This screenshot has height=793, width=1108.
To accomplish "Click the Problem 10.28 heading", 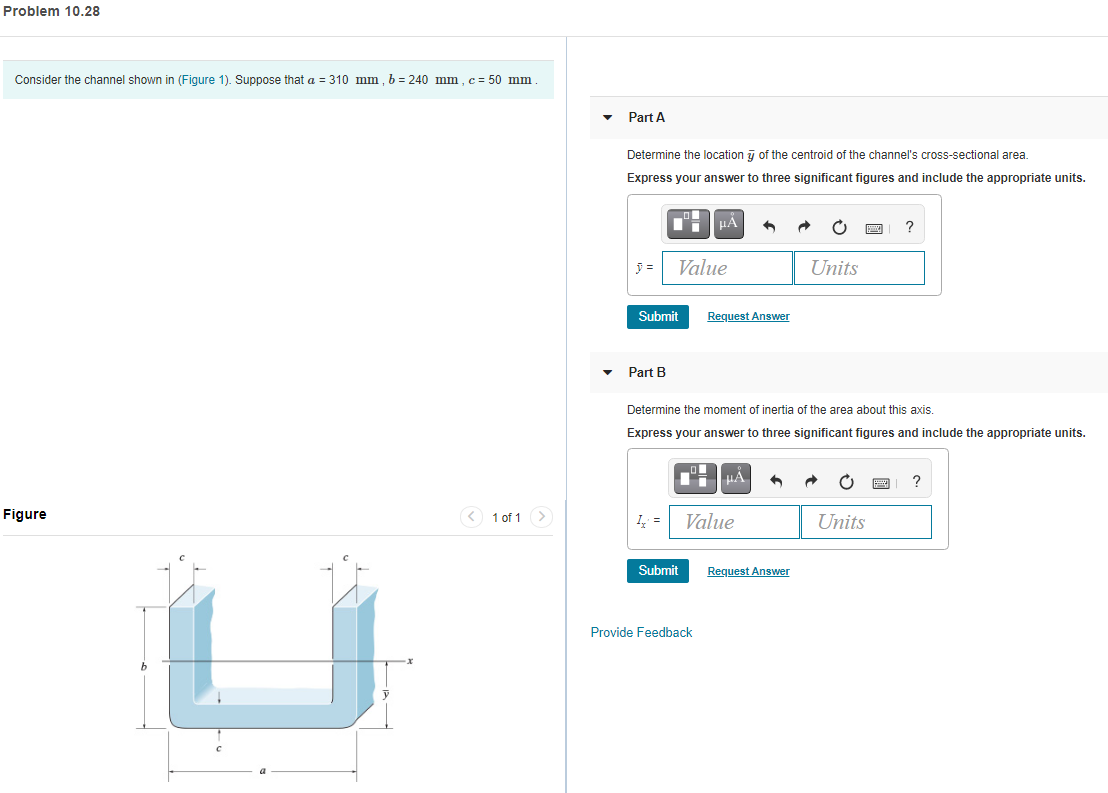I will coord(52,11).
